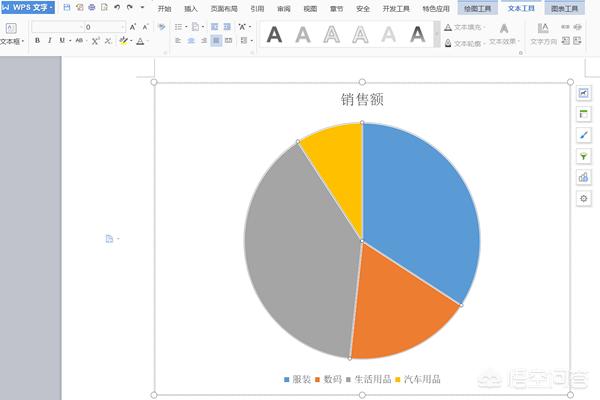This screenshot has width=600, height=400.
Task: Open the 文本填充 text fill dropdown
Action: tap(465, 27)
